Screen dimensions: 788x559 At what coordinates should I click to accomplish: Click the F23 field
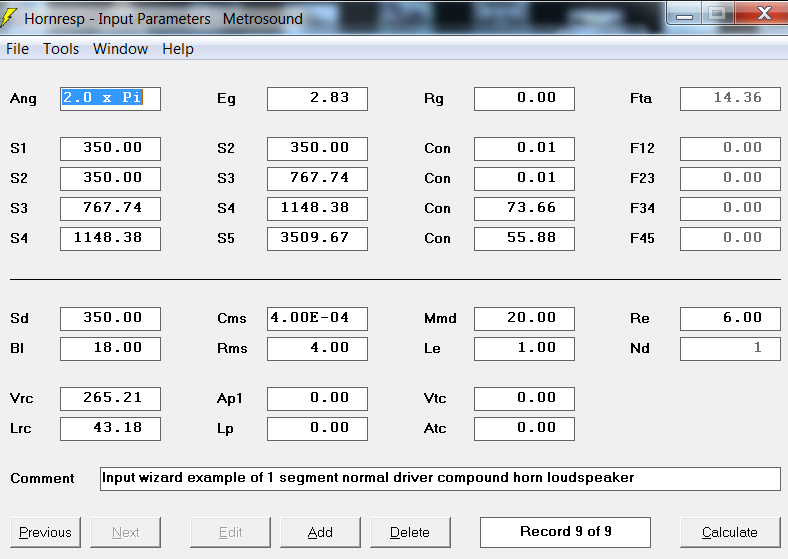click(x=730, y=179)
